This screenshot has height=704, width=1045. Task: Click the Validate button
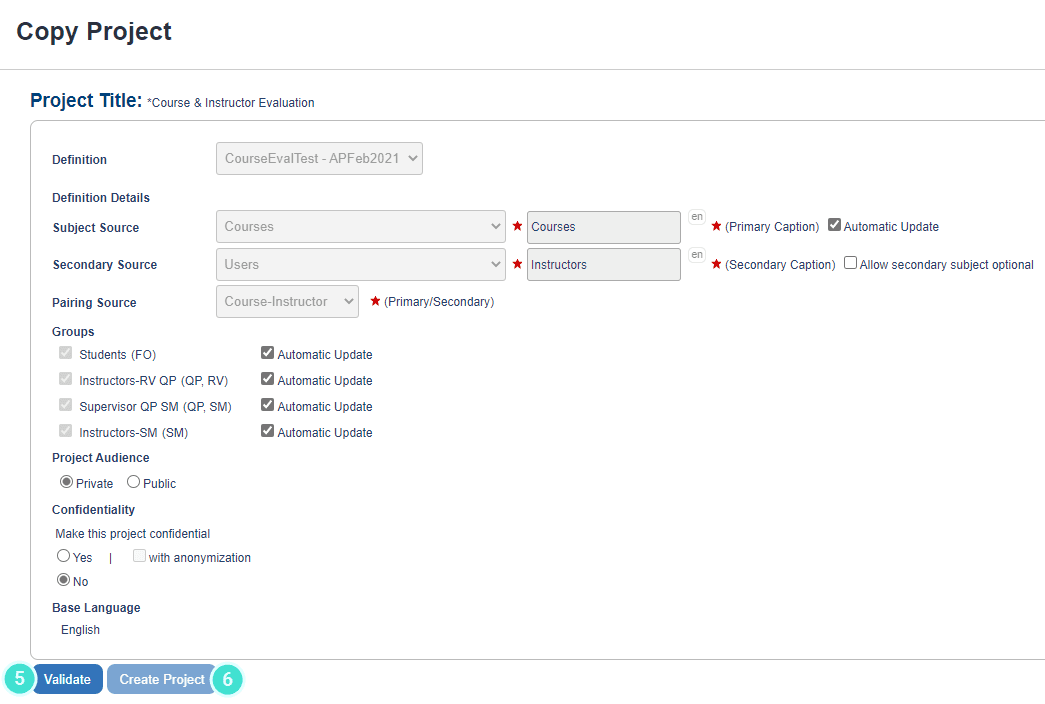pyautogui.click(x=67, y=679)
